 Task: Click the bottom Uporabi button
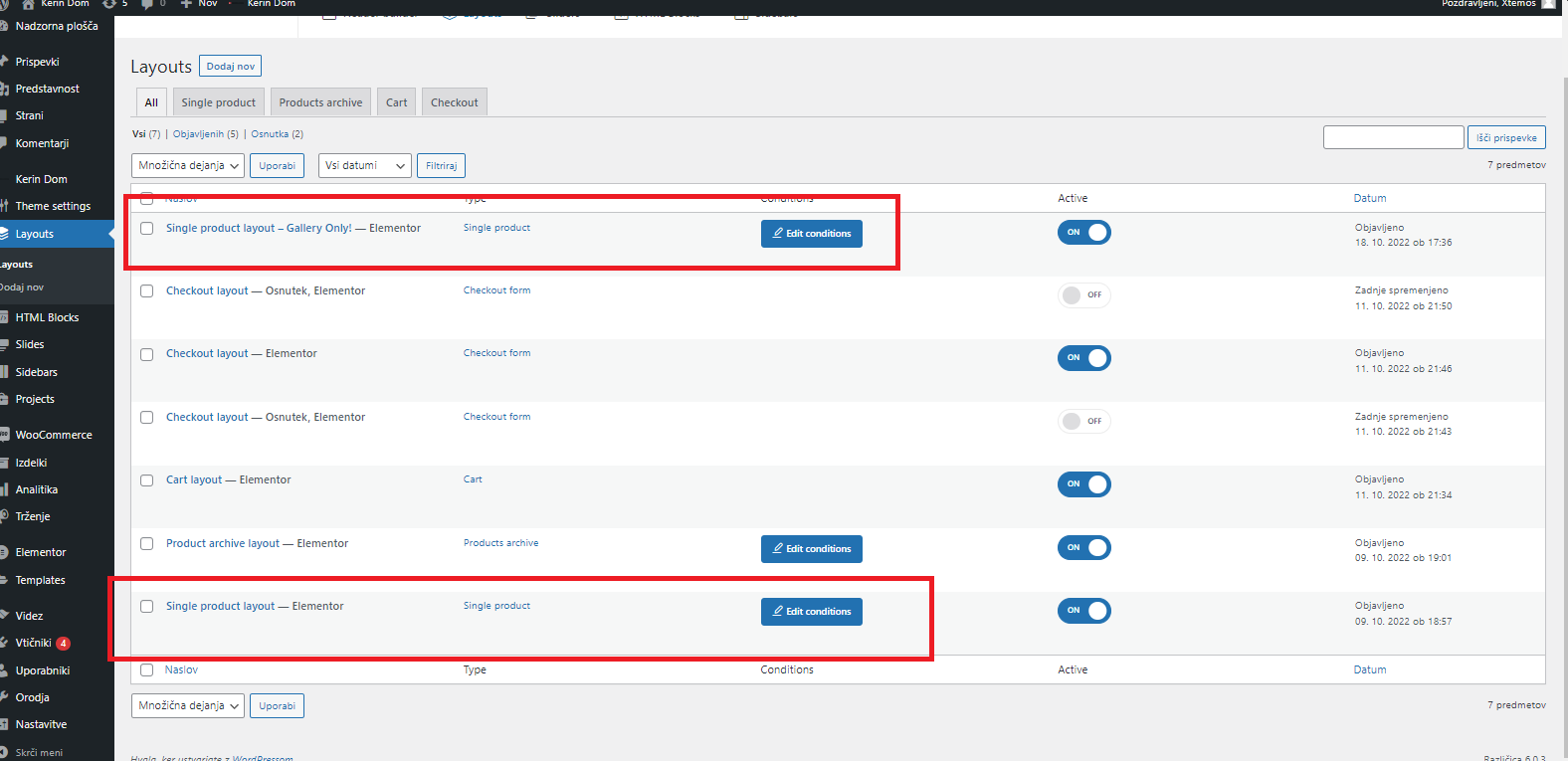point(277,705)
